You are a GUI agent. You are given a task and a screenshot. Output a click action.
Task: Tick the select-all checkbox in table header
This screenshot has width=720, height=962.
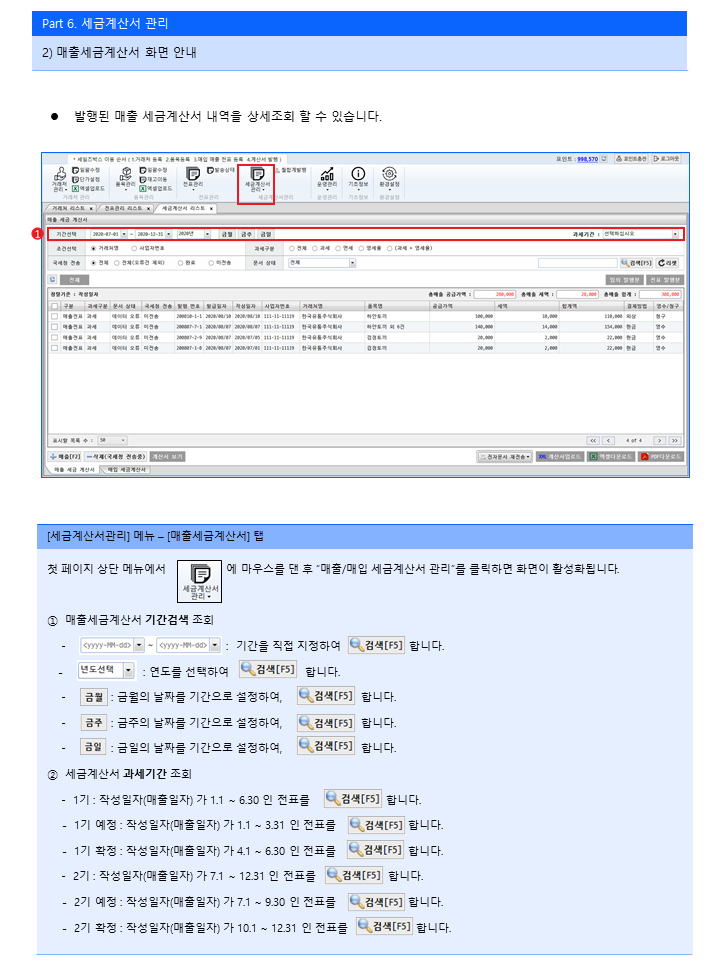[55, 306]
